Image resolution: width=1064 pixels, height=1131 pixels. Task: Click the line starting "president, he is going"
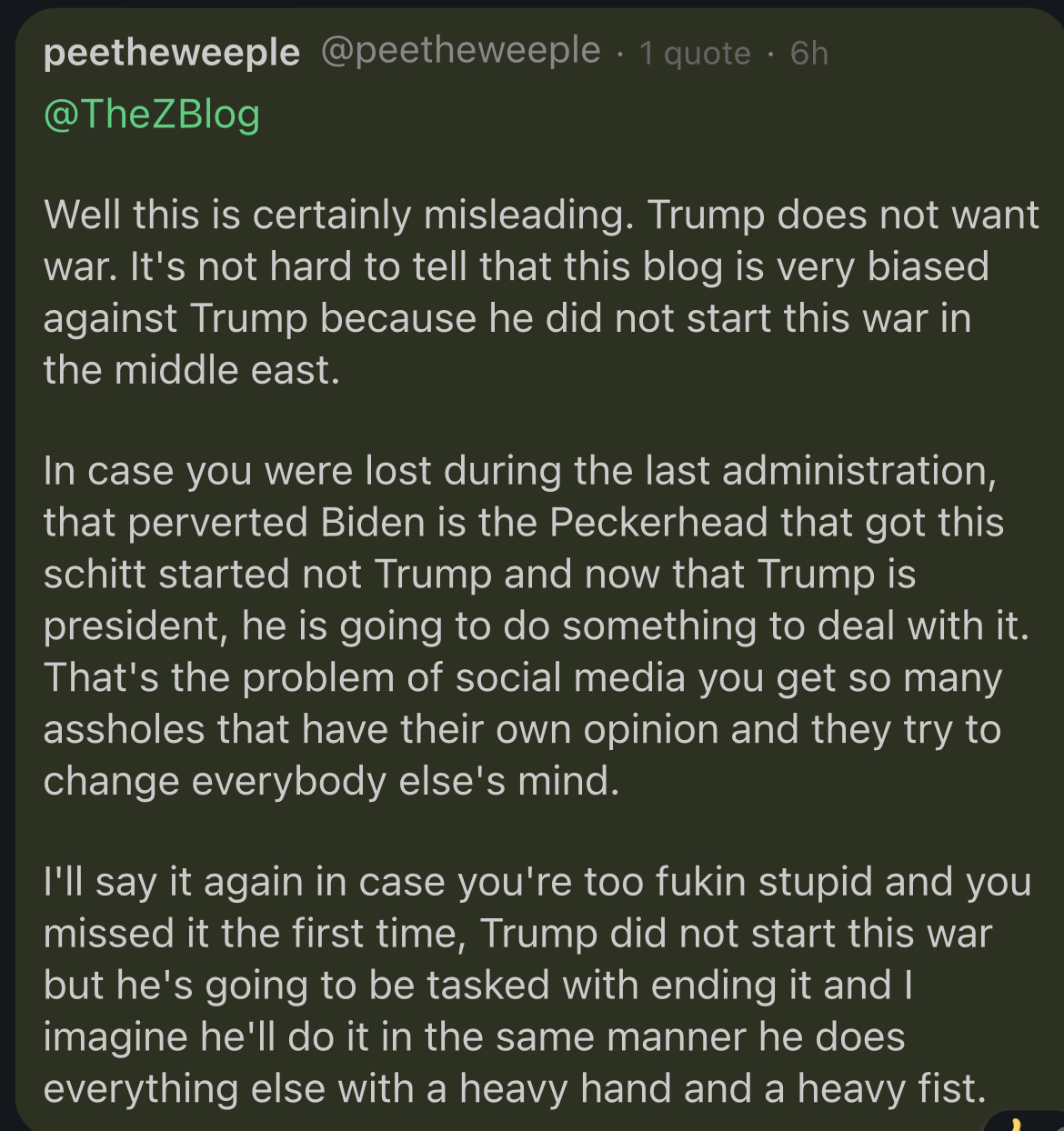[536, 626]
